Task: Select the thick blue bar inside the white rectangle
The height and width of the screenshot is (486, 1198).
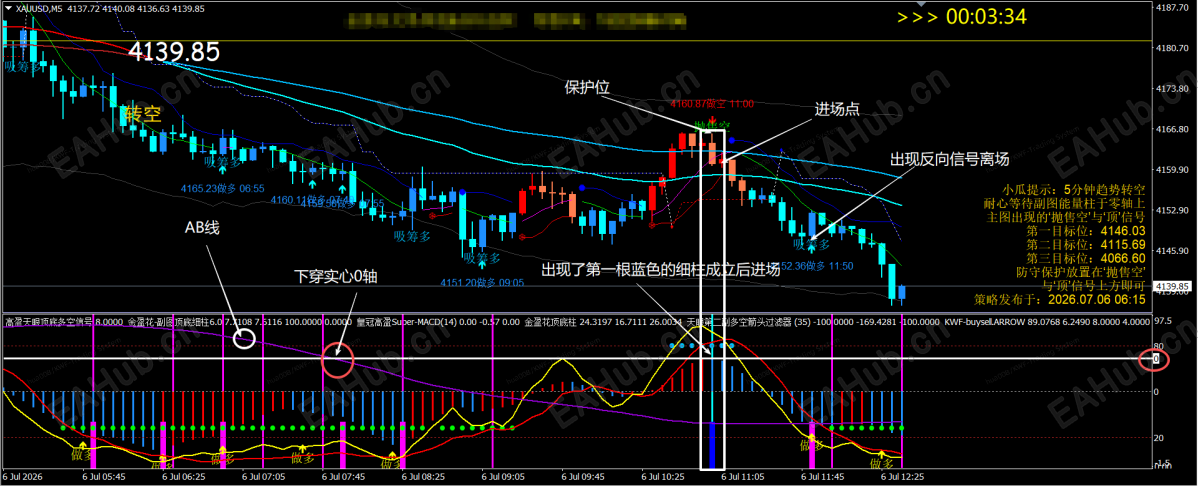Action: tap(712, 444)
